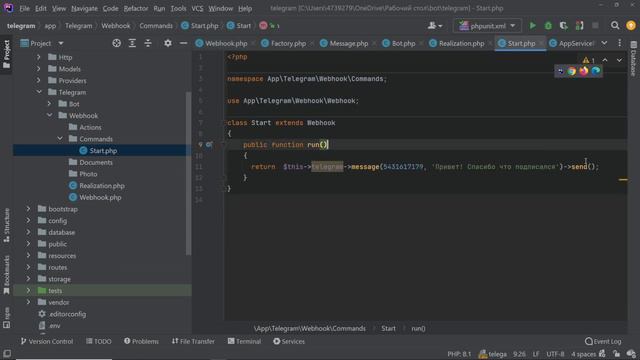Image resolution: width=640 pixels, height=360 pixels.
Task: Run the phpunit.xml configuration
Action: (x=532, y=26)
